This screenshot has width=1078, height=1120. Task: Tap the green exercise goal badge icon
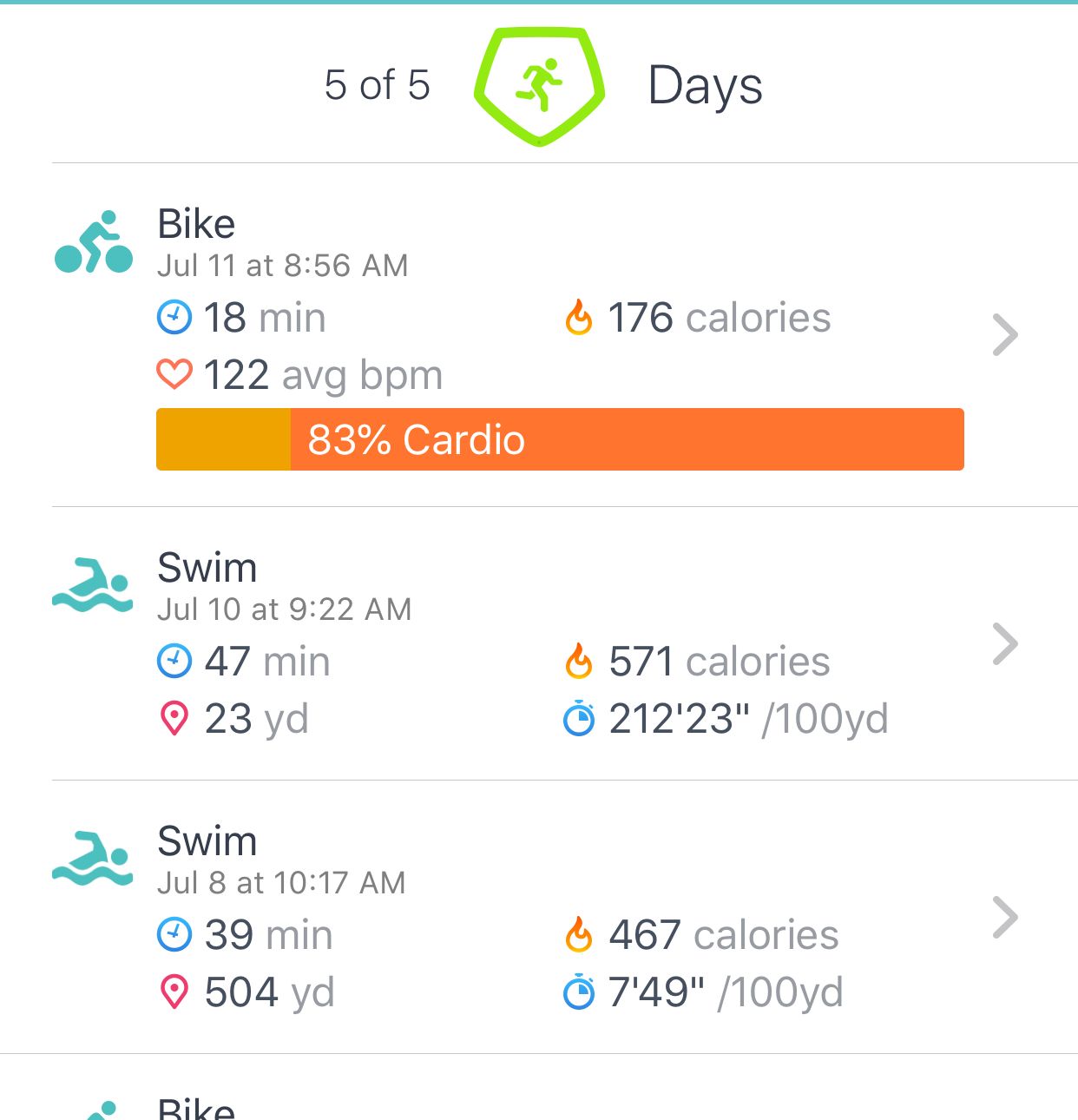(539, 86)
